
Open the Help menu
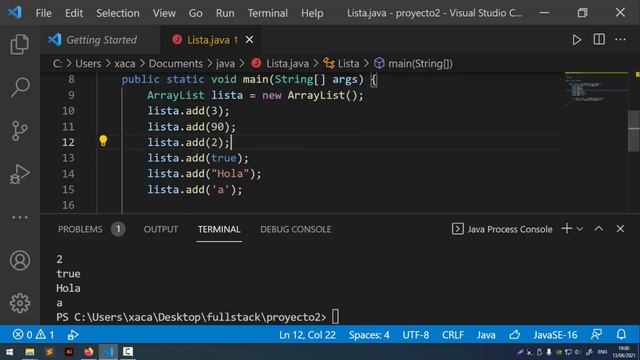tap(312, 13)
